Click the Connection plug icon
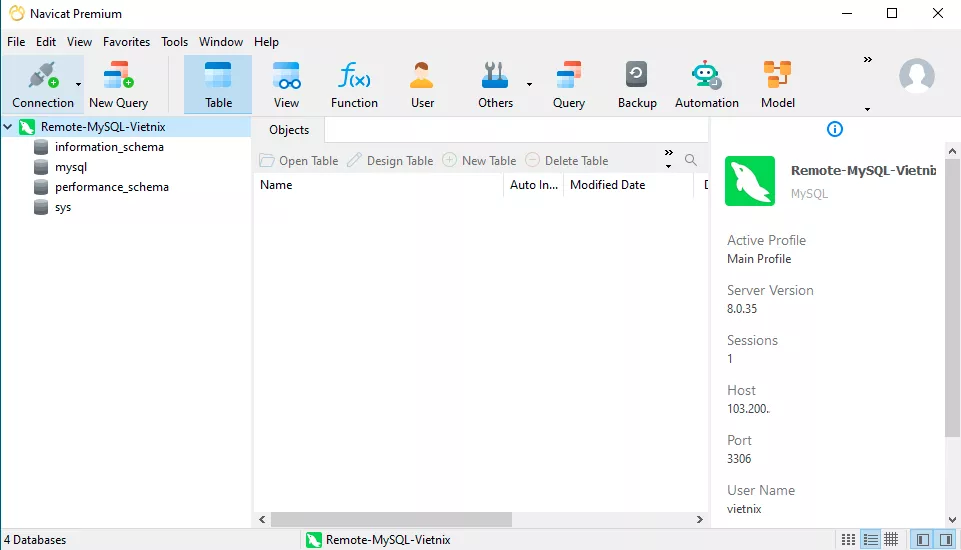Screen dimensions: 961x550 pyautogui.click(x=43, y=75)
